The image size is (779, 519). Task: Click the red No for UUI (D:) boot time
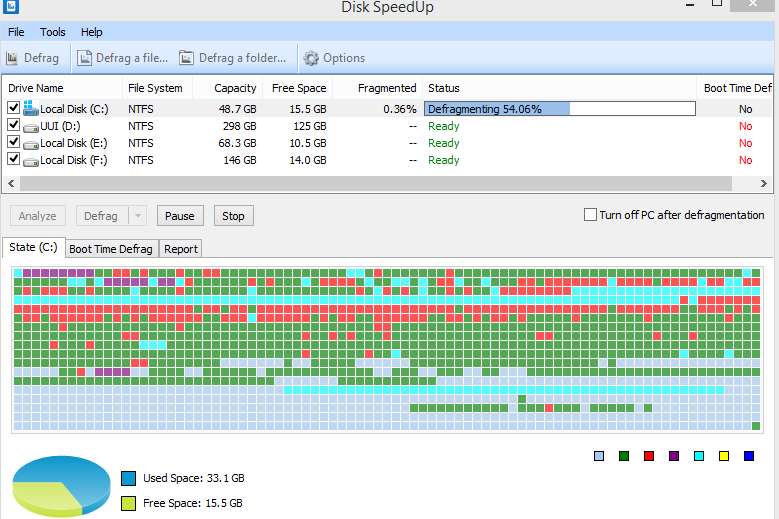click(745, 126)
